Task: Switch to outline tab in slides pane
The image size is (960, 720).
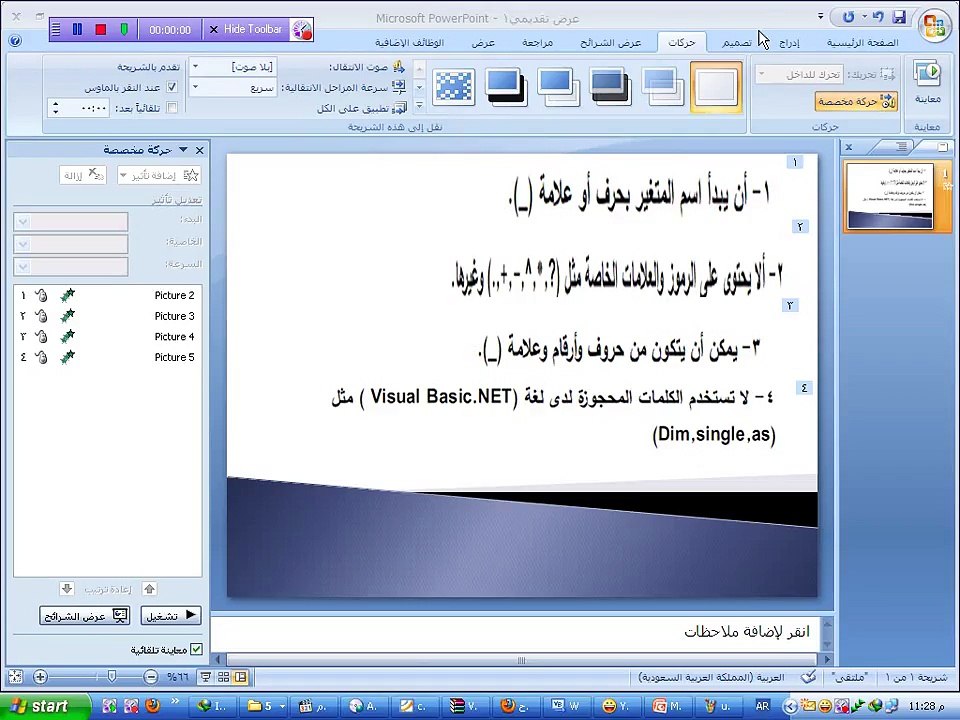Action: (x=902, y=146)
